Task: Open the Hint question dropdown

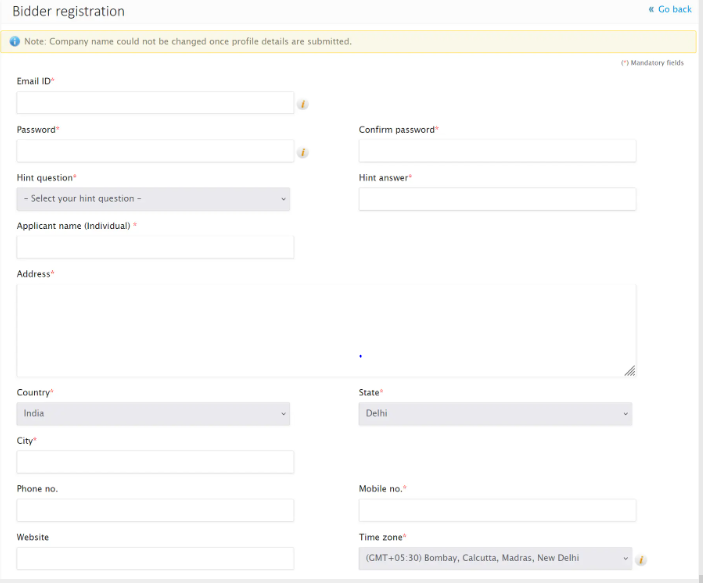Action: click(x=153, y=199)
